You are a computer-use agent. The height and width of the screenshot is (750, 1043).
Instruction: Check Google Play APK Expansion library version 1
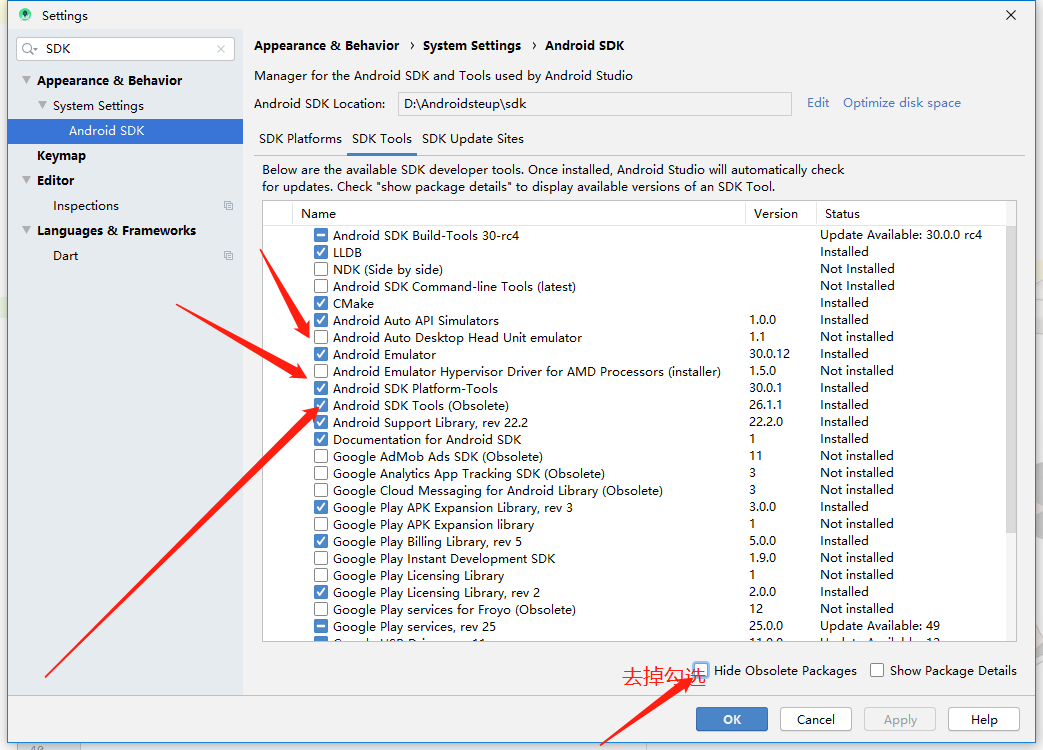click(x=321, y=524)
